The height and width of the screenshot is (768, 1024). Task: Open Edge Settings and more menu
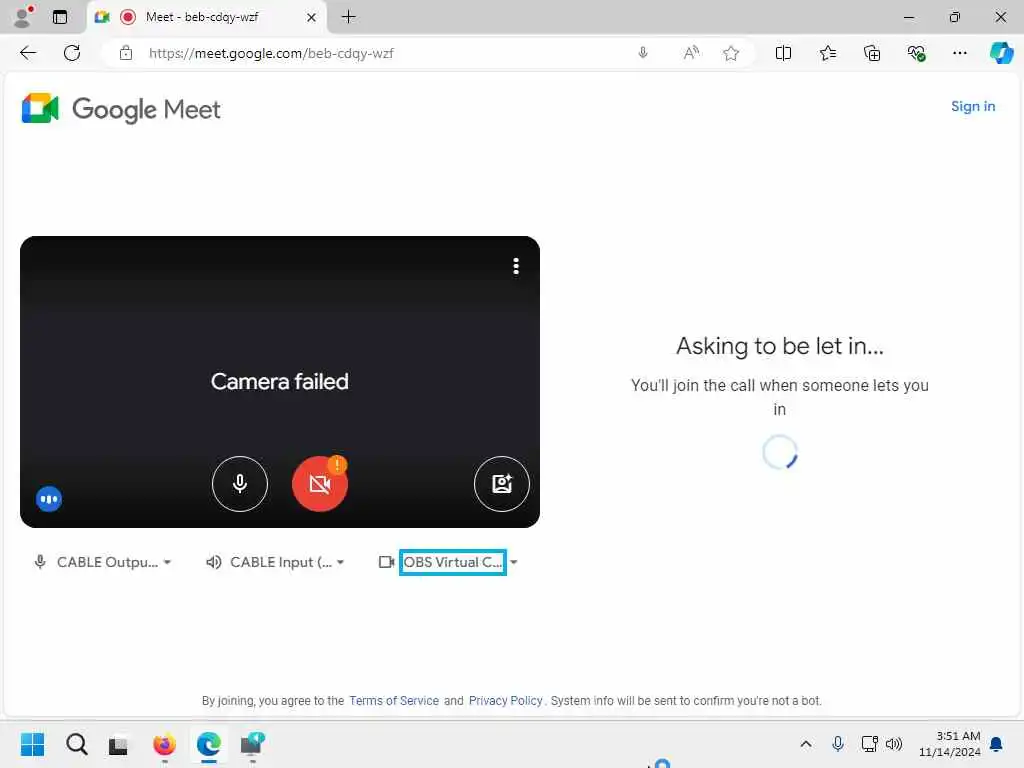pyautogui.click(x=959, y=53)
